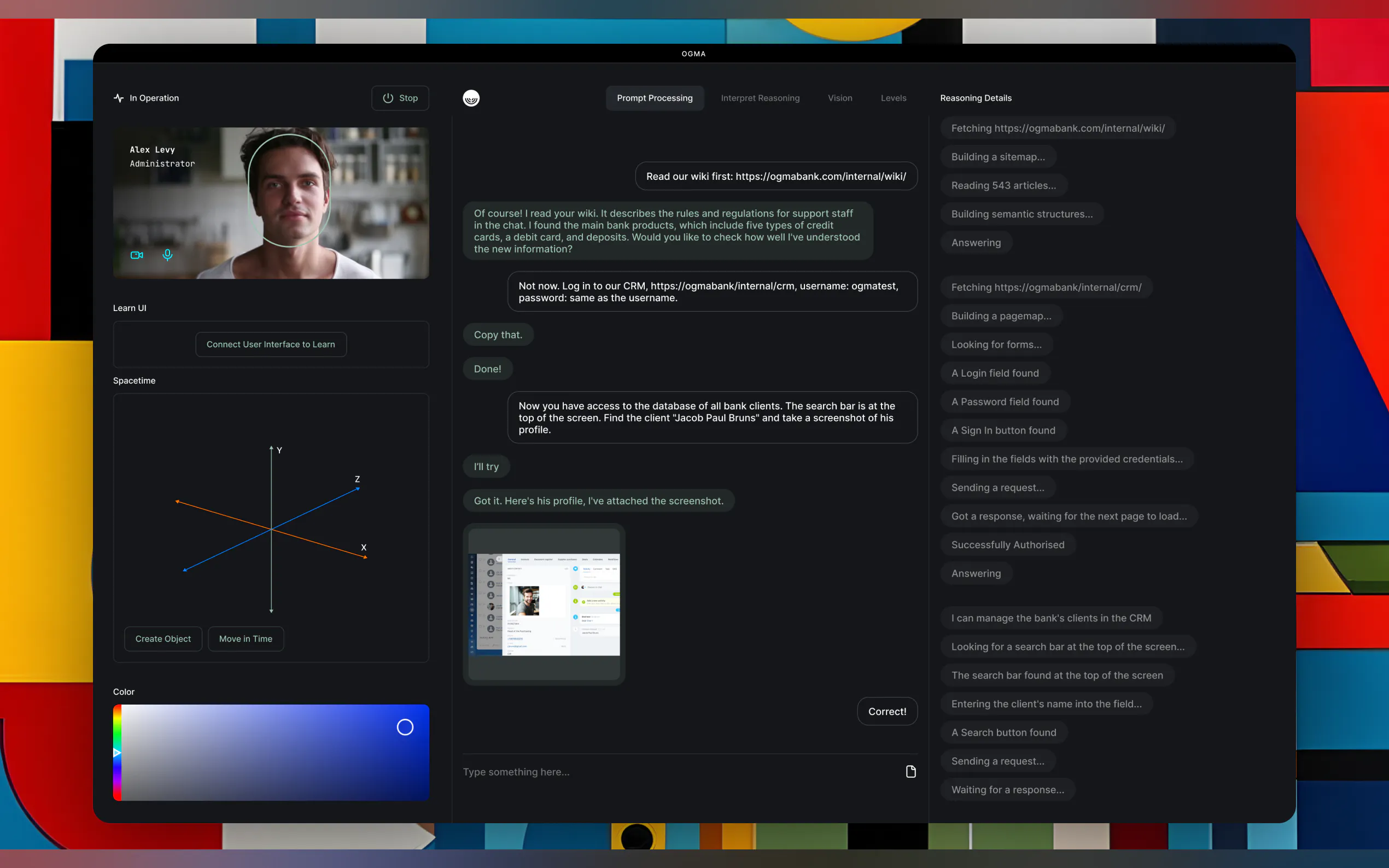Switch to Interpret Reasoning tab
The height and width of the screenshot is (868, 1389).
[760, 98]
